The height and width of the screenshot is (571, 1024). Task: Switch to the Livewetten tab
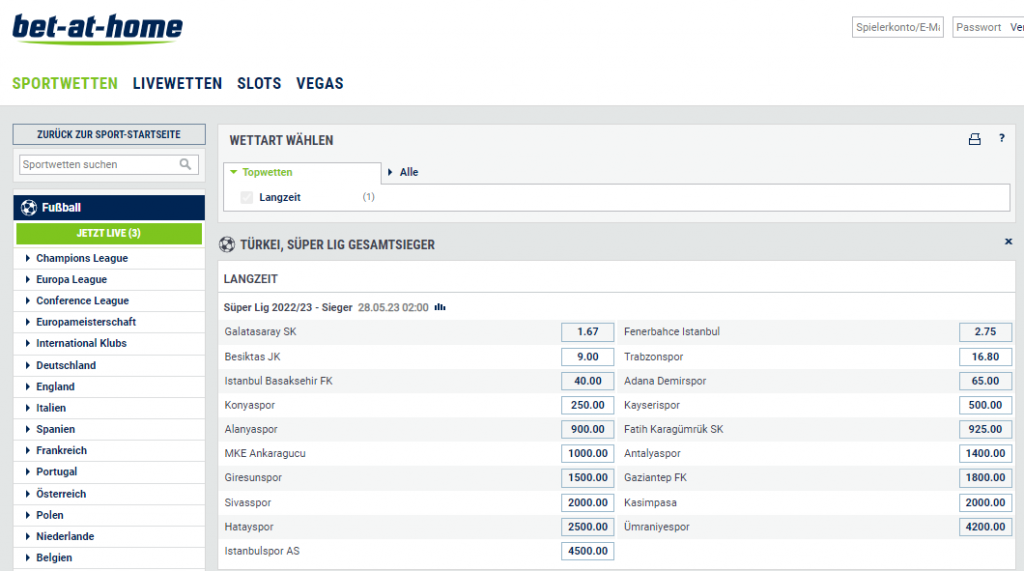coord(177,84)
